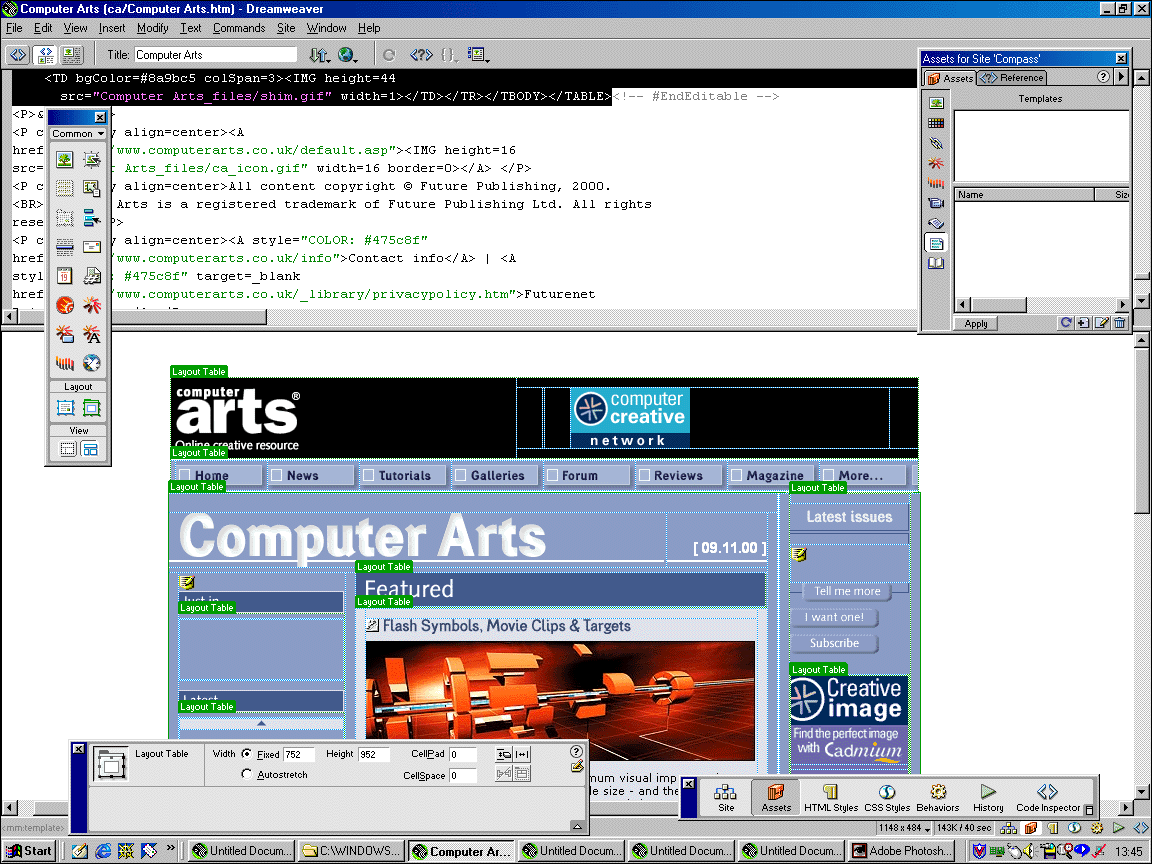Image resolution: width=1152 pixels, height=864 pixels.
Task: Open Code Inspector from launcher
Action: (x=1048, y=797)
